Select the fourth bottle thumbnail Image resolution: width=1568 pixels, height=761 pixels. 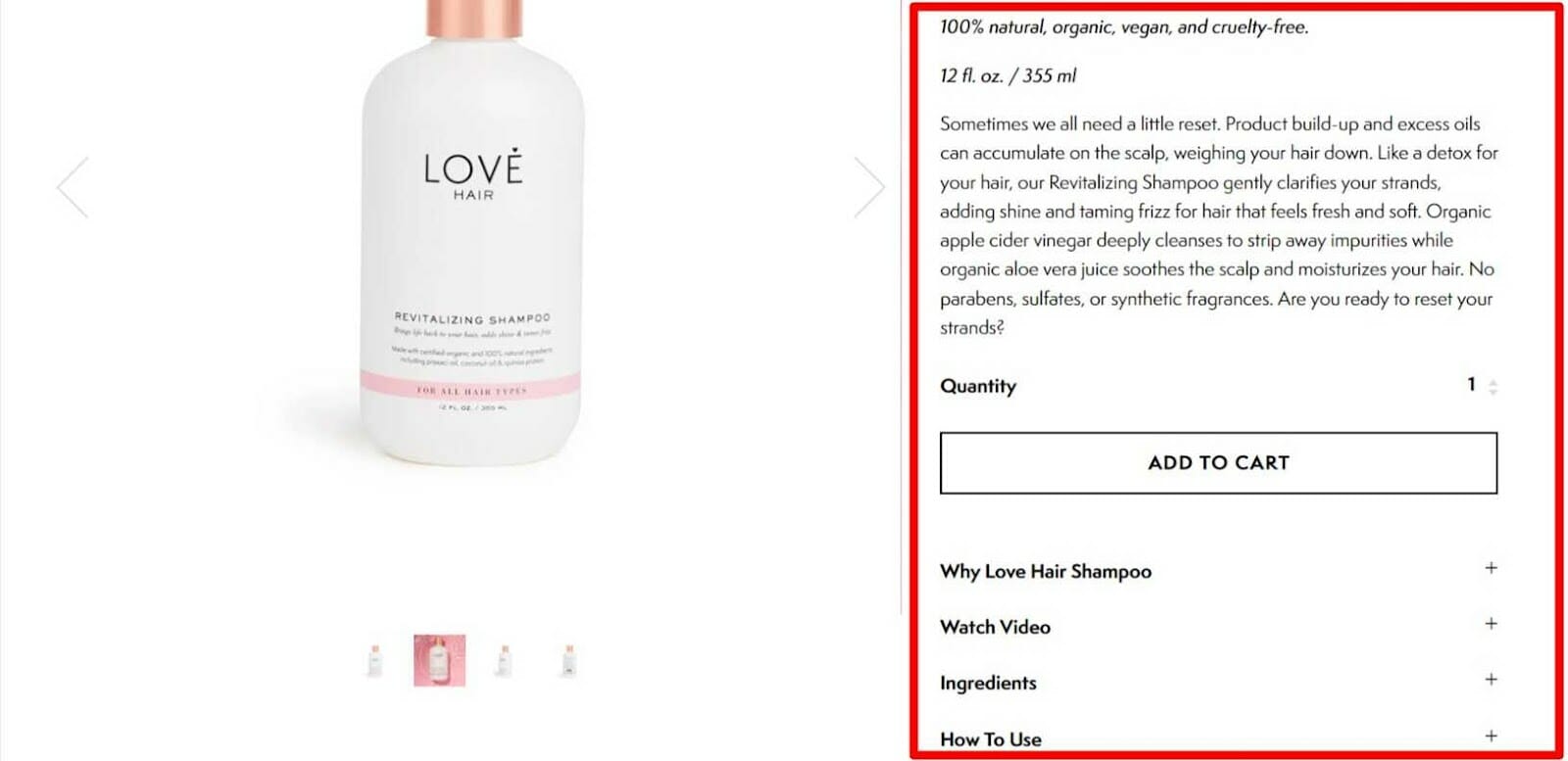pos(568,660)
